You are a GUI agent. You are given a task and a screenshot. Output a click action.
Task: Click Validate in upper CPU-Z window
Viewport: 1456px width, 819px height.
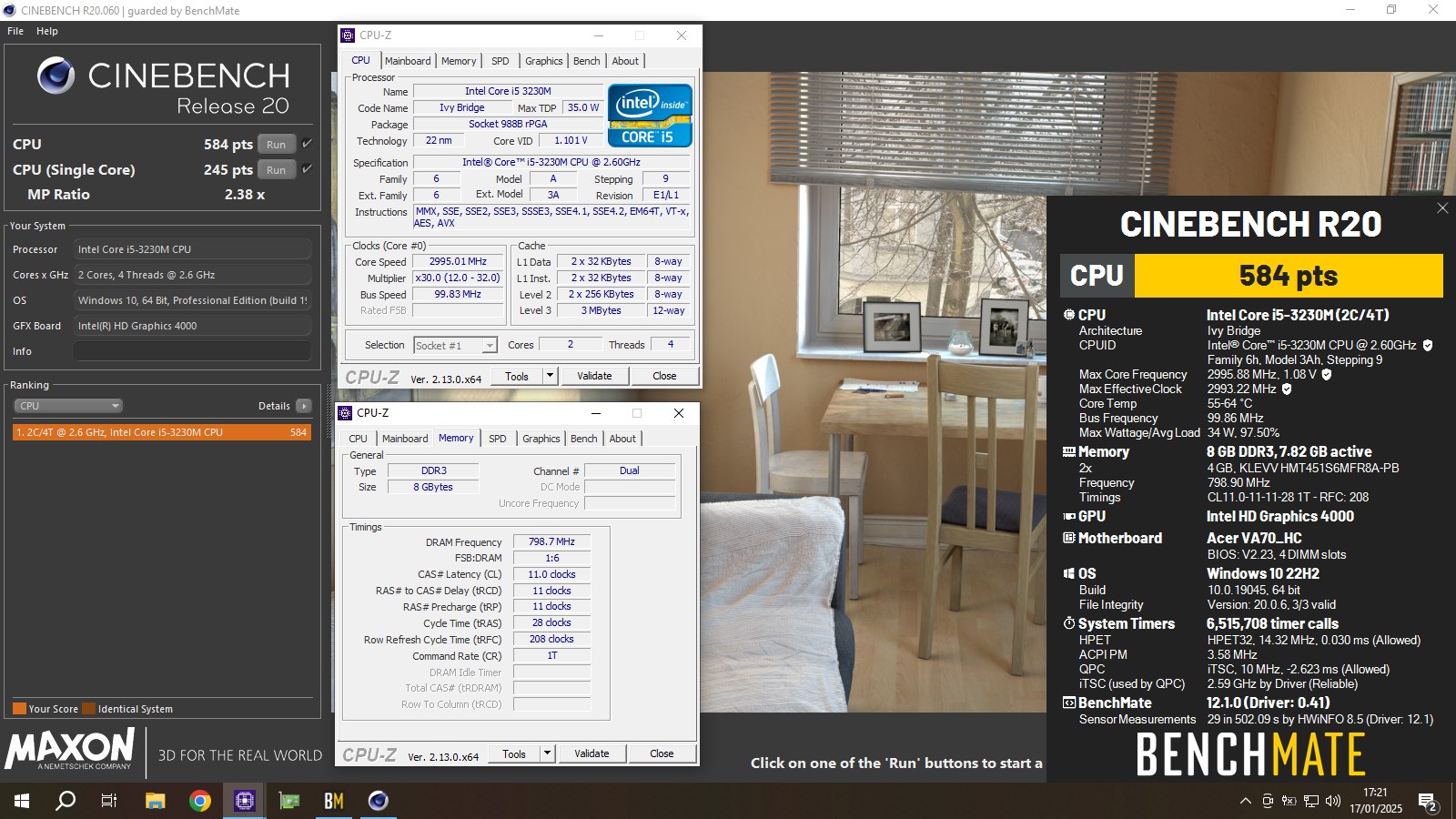click(x=594, y=376)
